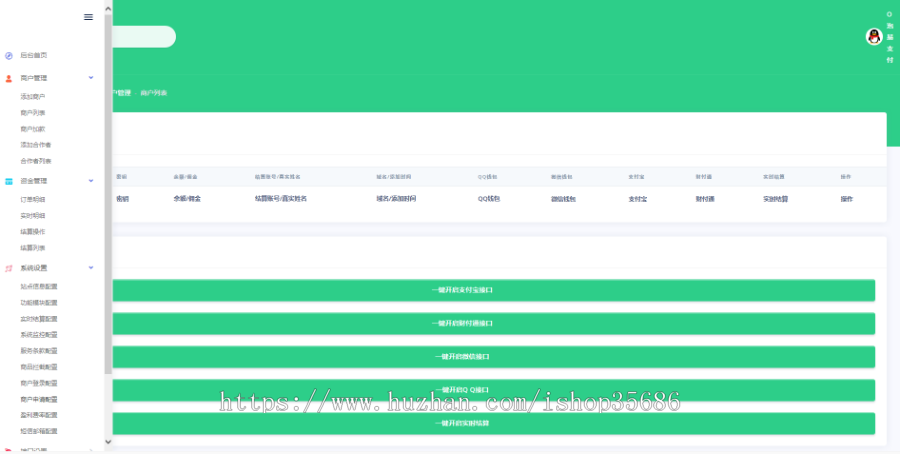Open 添加合作者 submenu item
Image resolution: width=900 pixels, height=454 pixels.
pyautogui.click(x=36, y=145)
